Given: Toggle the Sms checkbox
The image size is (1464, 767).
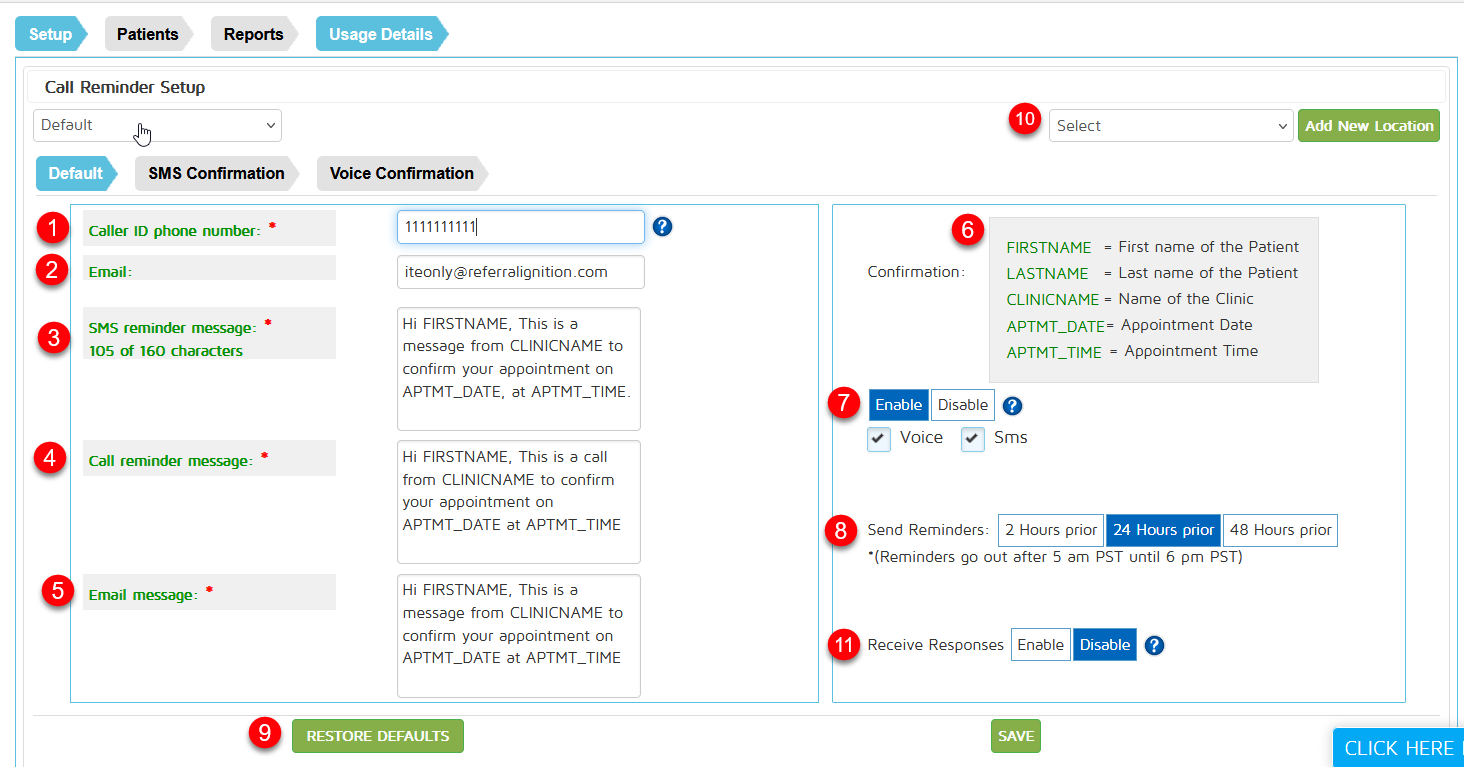Looking at the screenshot, I should click(x=973, y=439).
